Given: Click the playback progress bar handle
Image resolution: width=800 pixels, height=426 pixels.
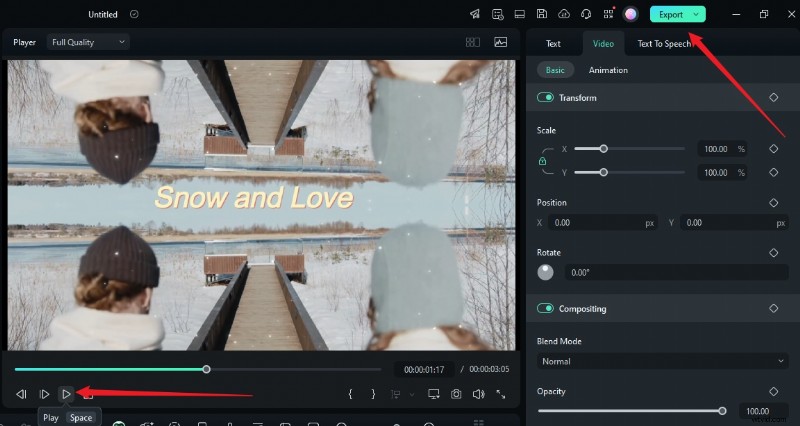Looking at the screenshot, I should click(x=206, y=369).
